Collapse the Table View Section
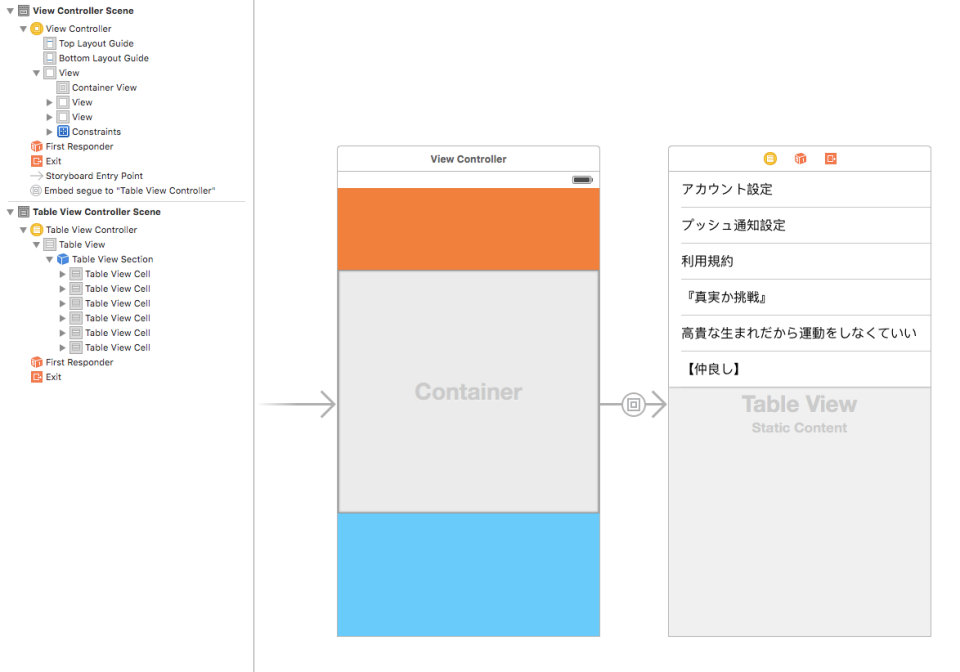The height and width of the screenshot is (672, 960). (x=49, y=258)
